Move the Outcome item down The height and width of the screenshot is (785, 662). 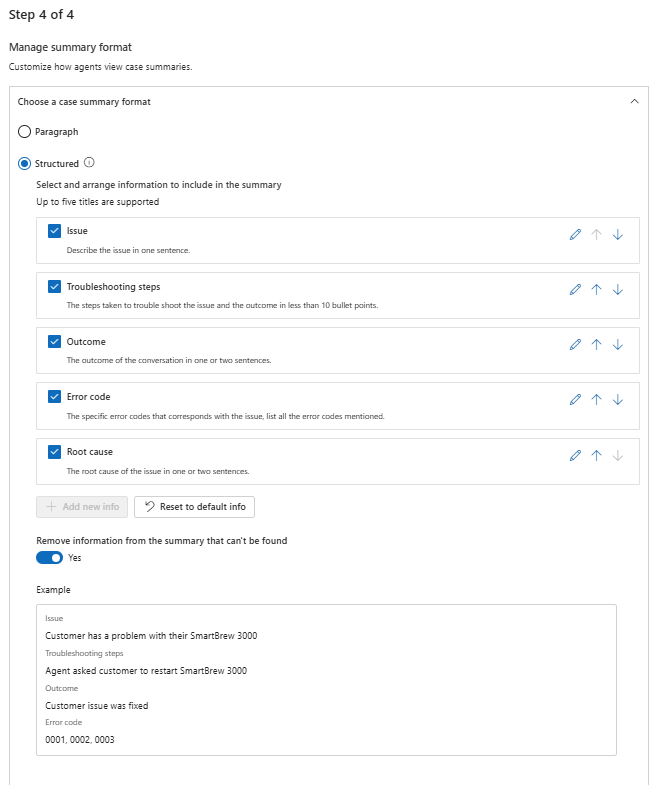coord(617,344)
